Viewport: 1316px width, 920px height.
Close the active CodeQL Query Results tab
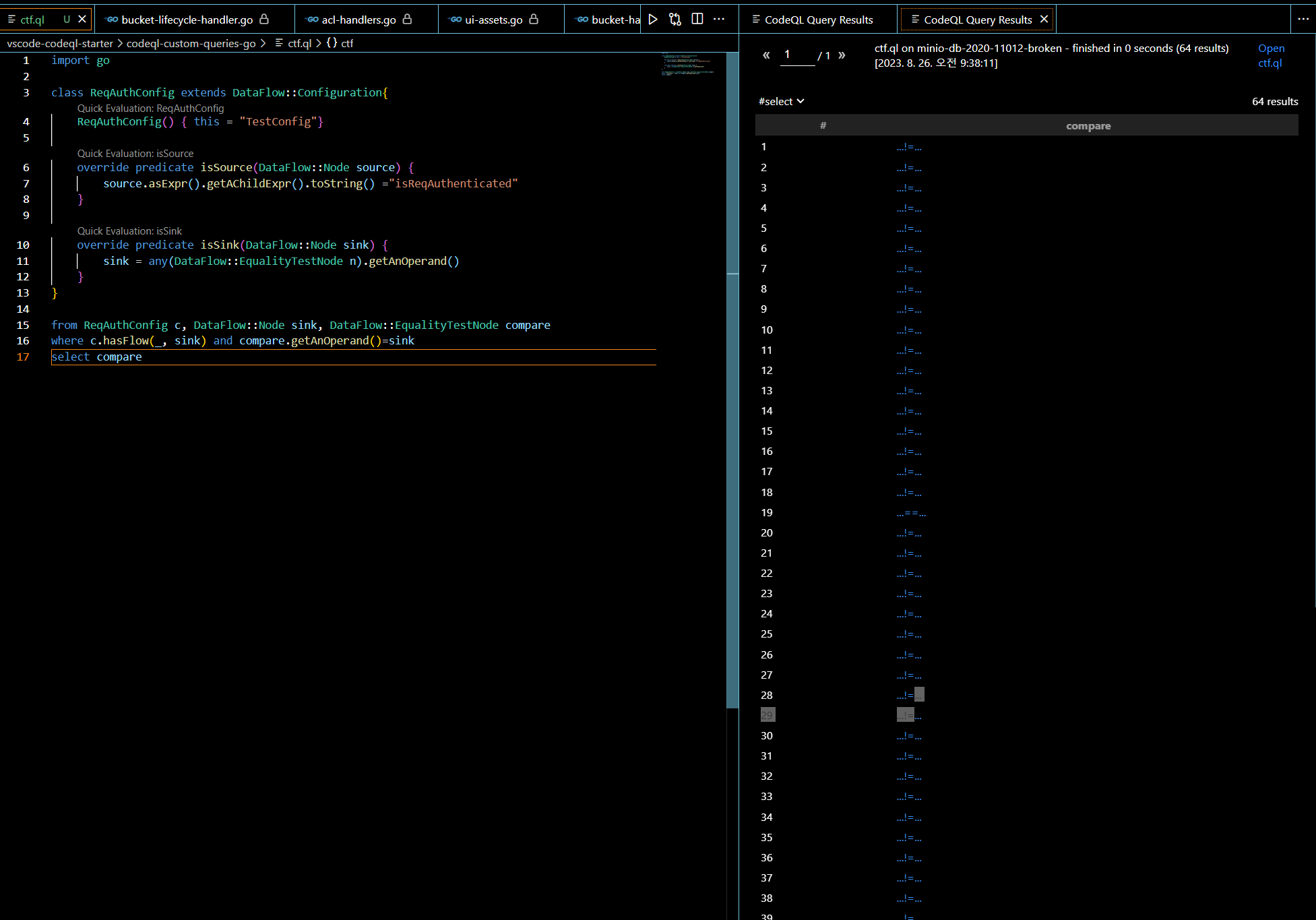(1044, 19)
